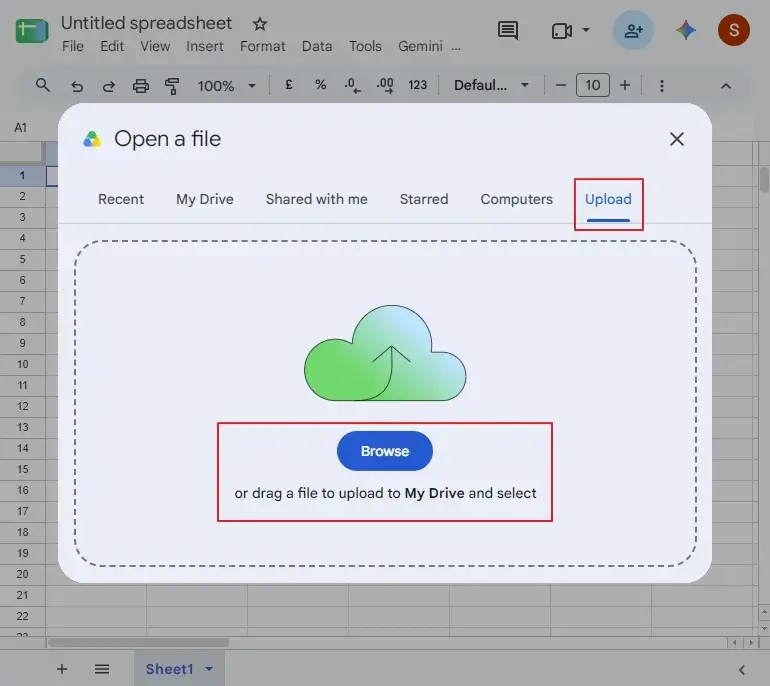Image resolution: width=770 pixels, height=686 pixels.
Task: Start a Meet call via camera icon
Action: [x=562, y=31]
